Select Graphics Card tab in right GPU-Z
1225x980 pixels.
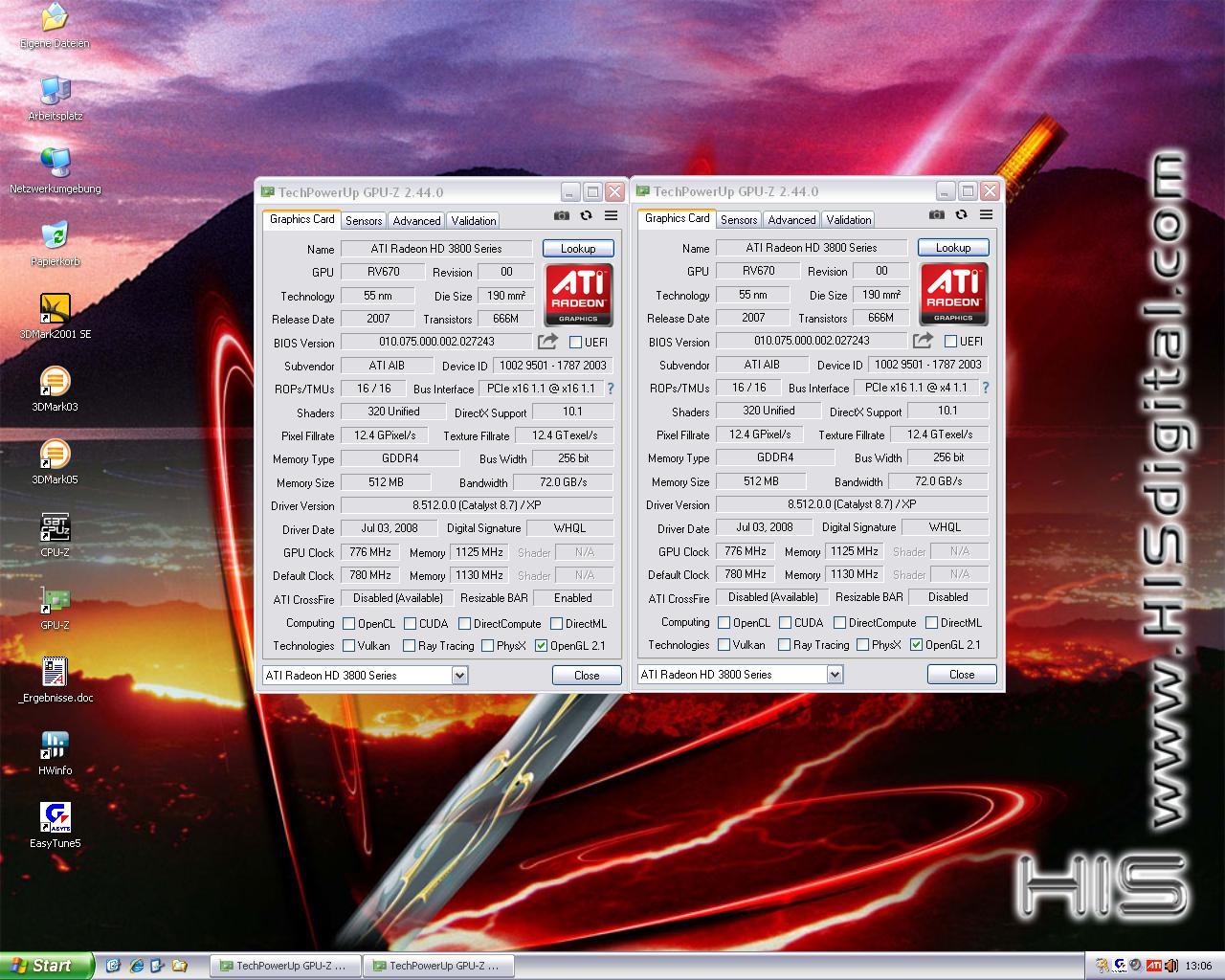click(678, 218)
